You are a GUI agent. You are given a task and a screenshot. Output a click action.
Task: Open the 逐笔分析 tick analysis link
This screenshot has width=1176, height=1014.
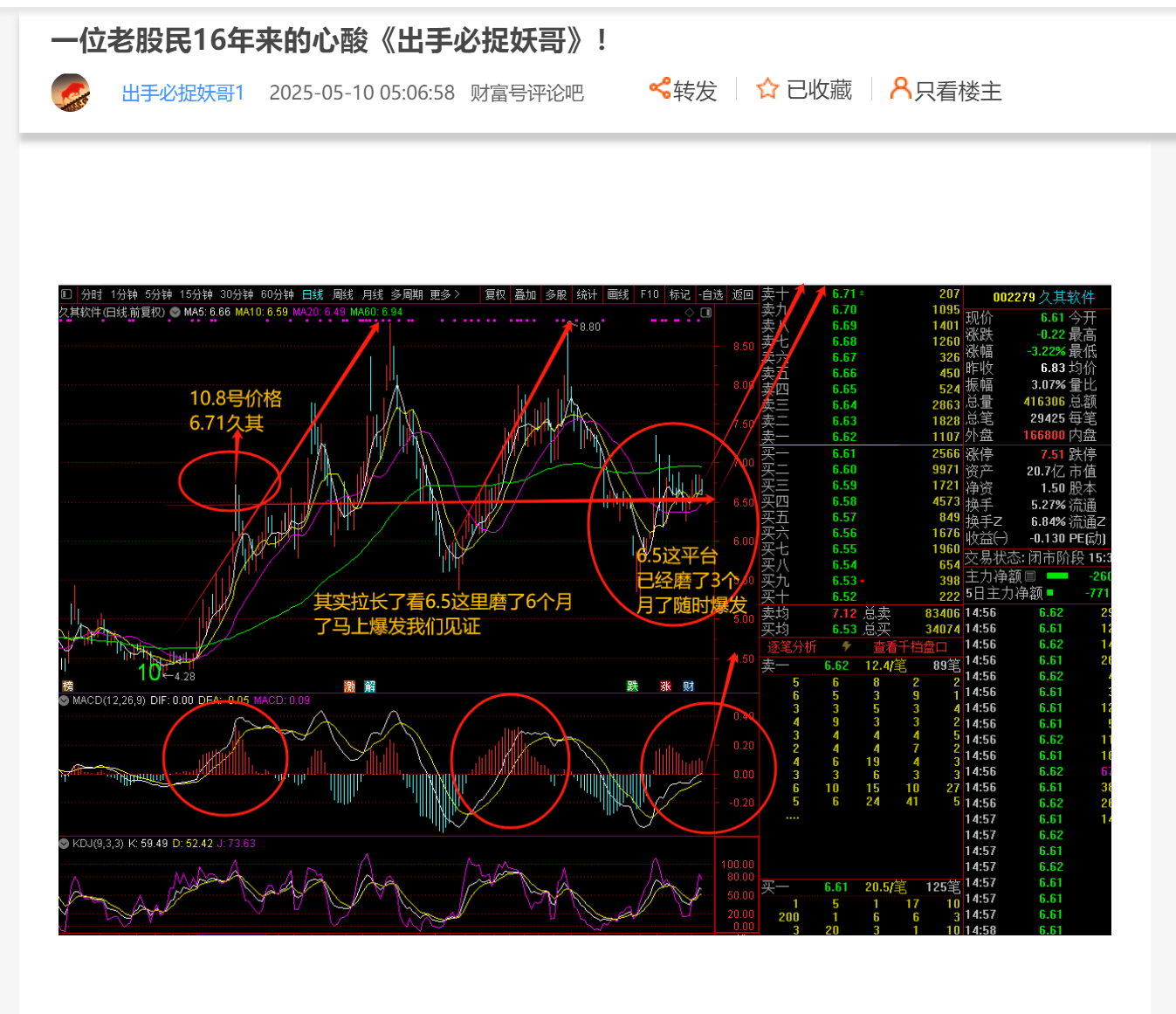click(792, 647)
